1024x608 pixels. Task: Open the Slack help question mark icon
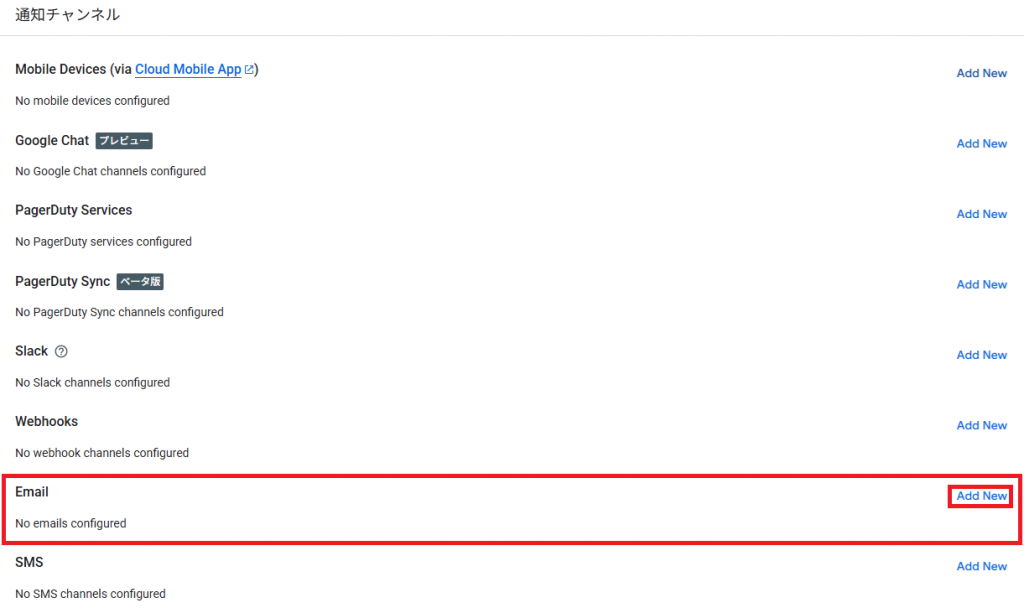pos(61,352)
